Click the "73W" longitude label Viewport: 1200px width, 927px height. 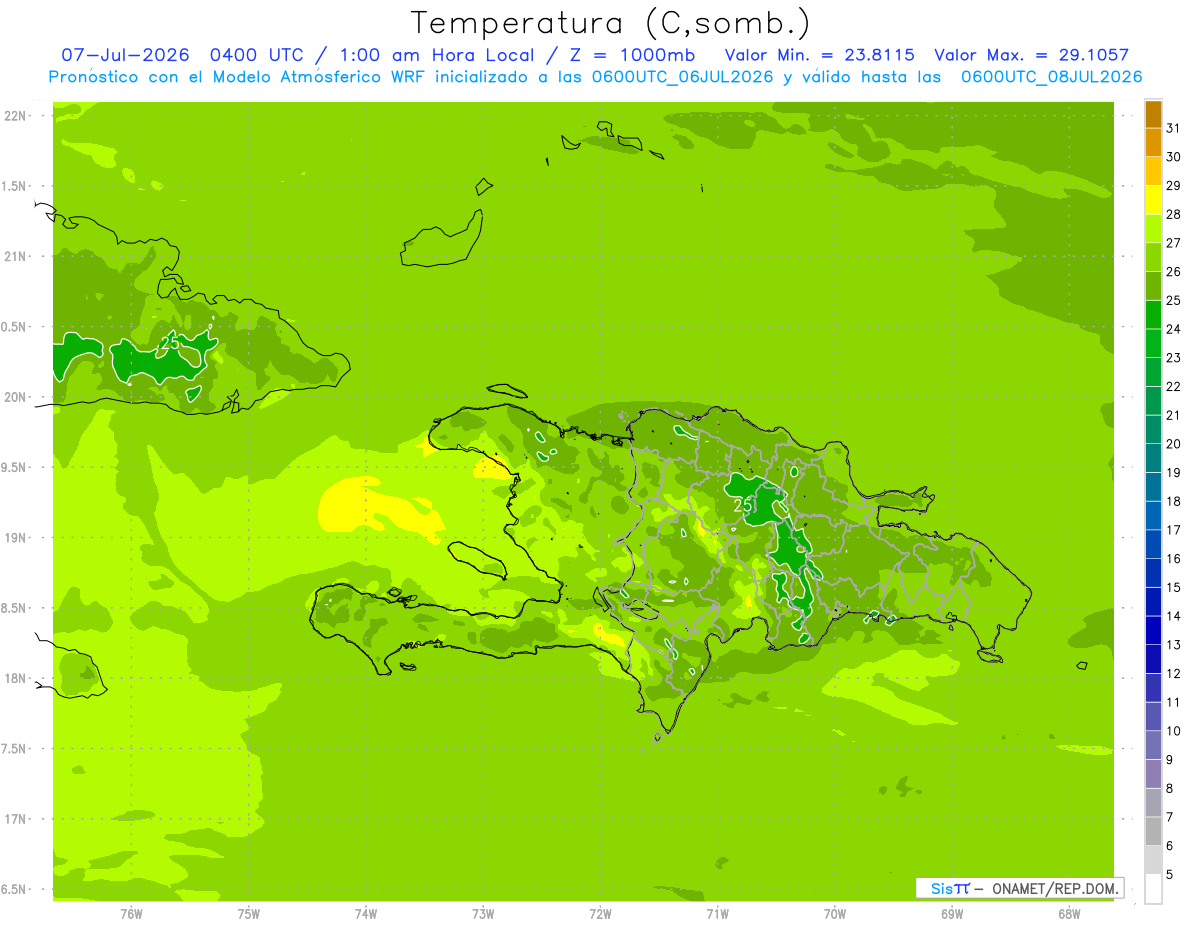[482, 914]
